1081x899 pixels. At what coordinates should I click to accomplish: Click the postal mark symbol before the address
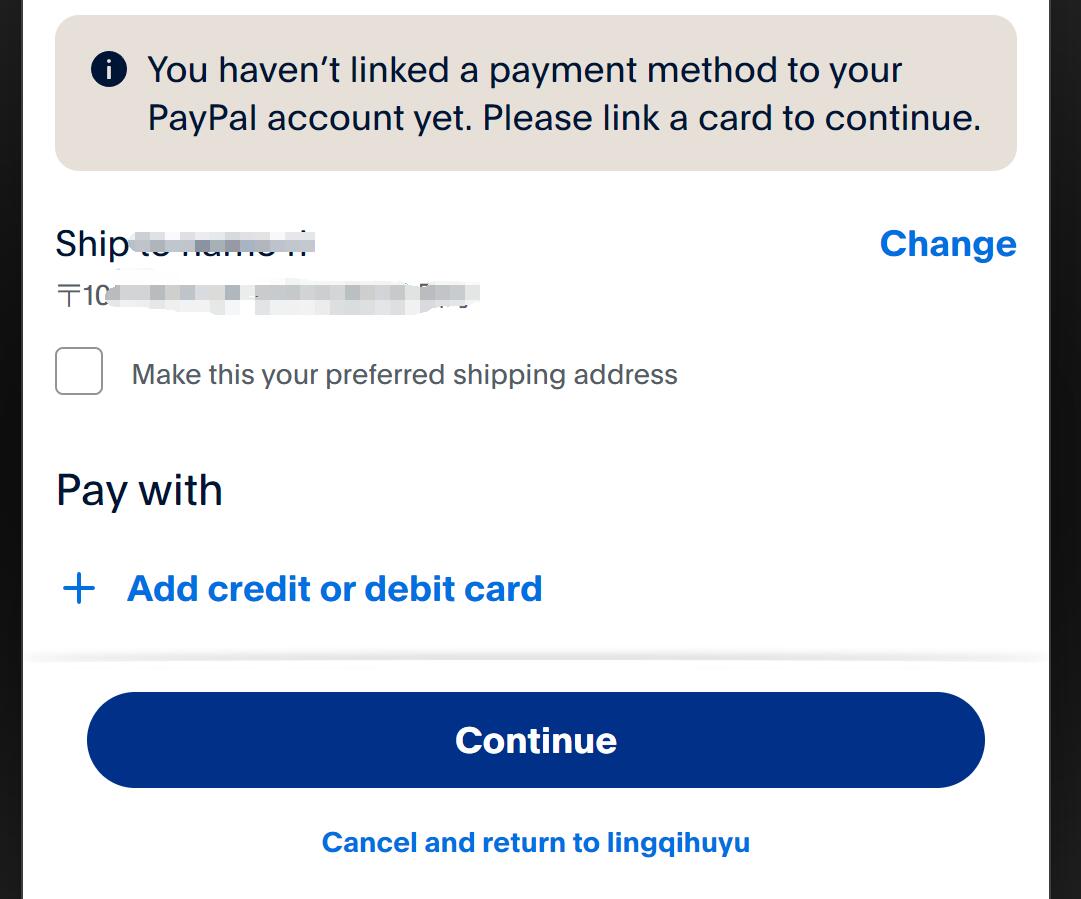[69, 295]
